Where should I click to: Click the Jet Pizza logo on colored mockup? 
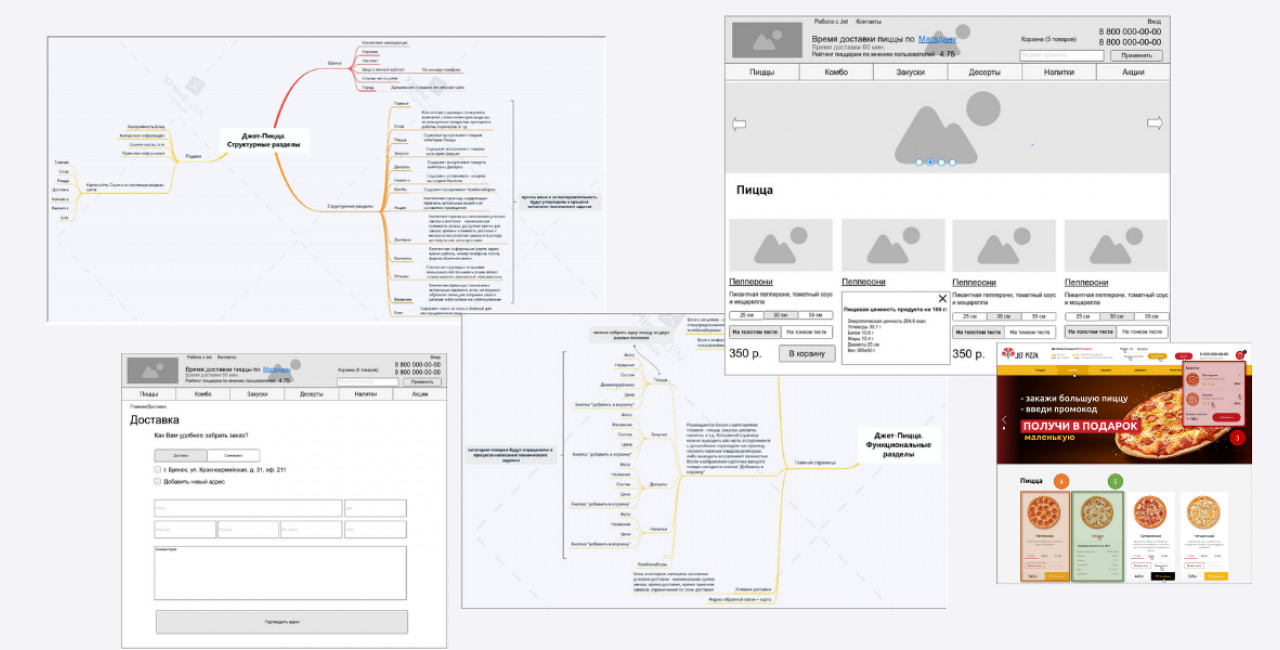pyautogui.click(x=1020, y=353)
